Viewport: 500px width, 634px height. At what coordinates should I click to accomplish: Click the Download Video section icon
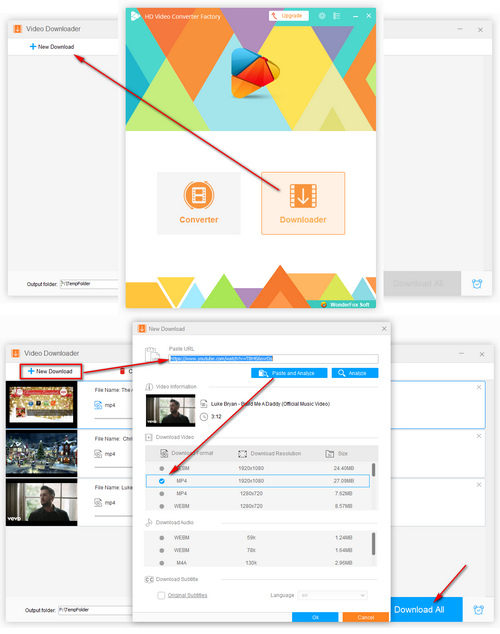149,437
